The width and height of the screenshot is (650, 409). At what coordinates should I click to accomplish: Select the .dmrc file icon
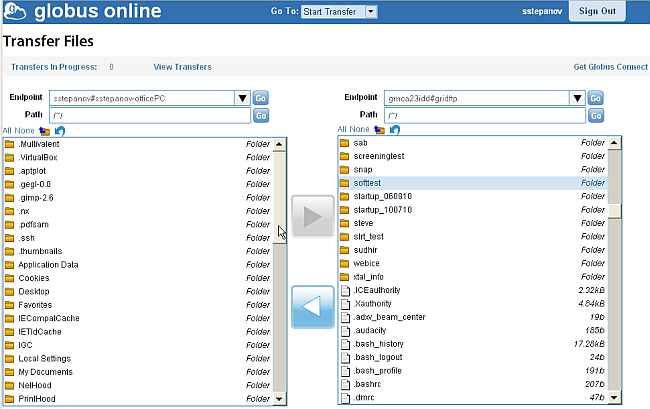coord(345,397)
